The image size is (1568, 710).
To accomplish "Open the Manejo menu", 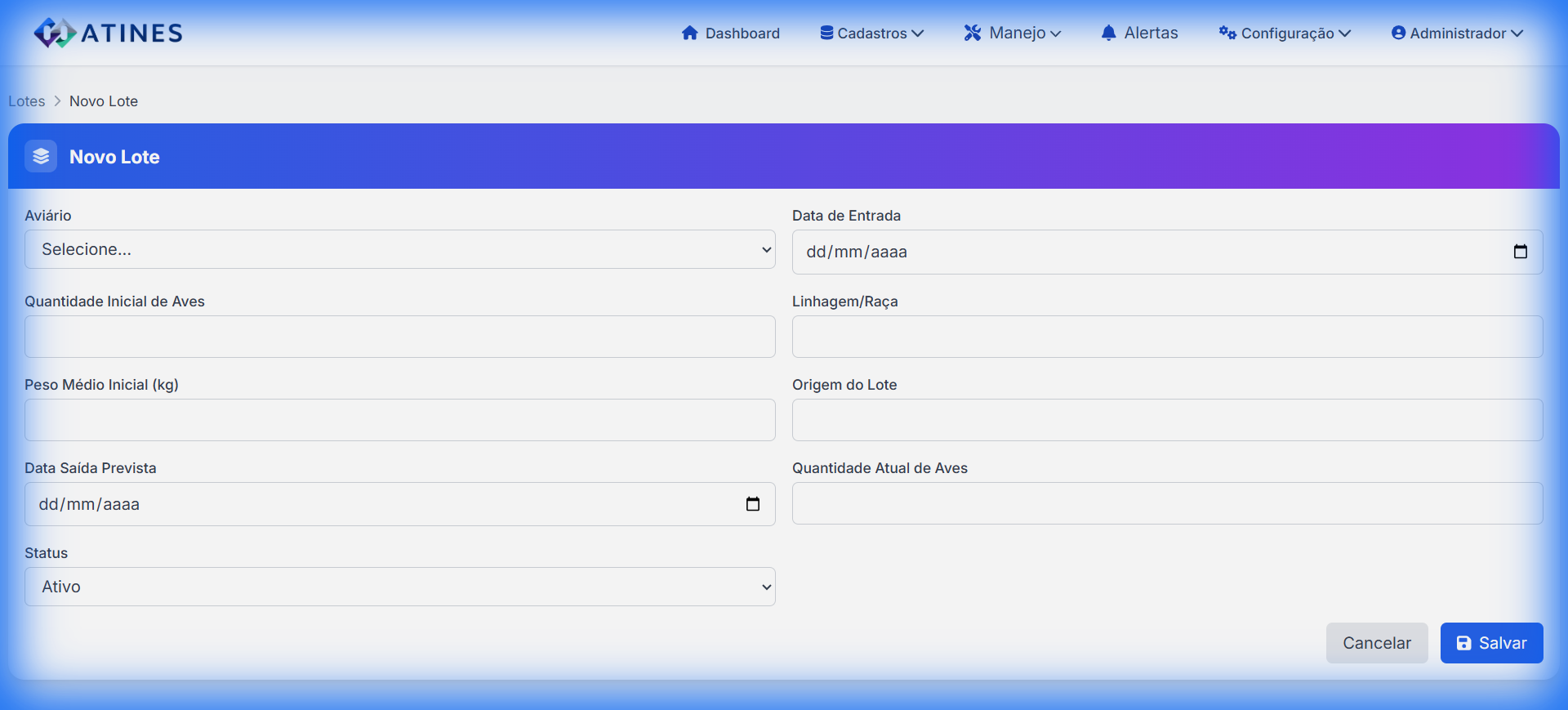I will click(1017, 33).
